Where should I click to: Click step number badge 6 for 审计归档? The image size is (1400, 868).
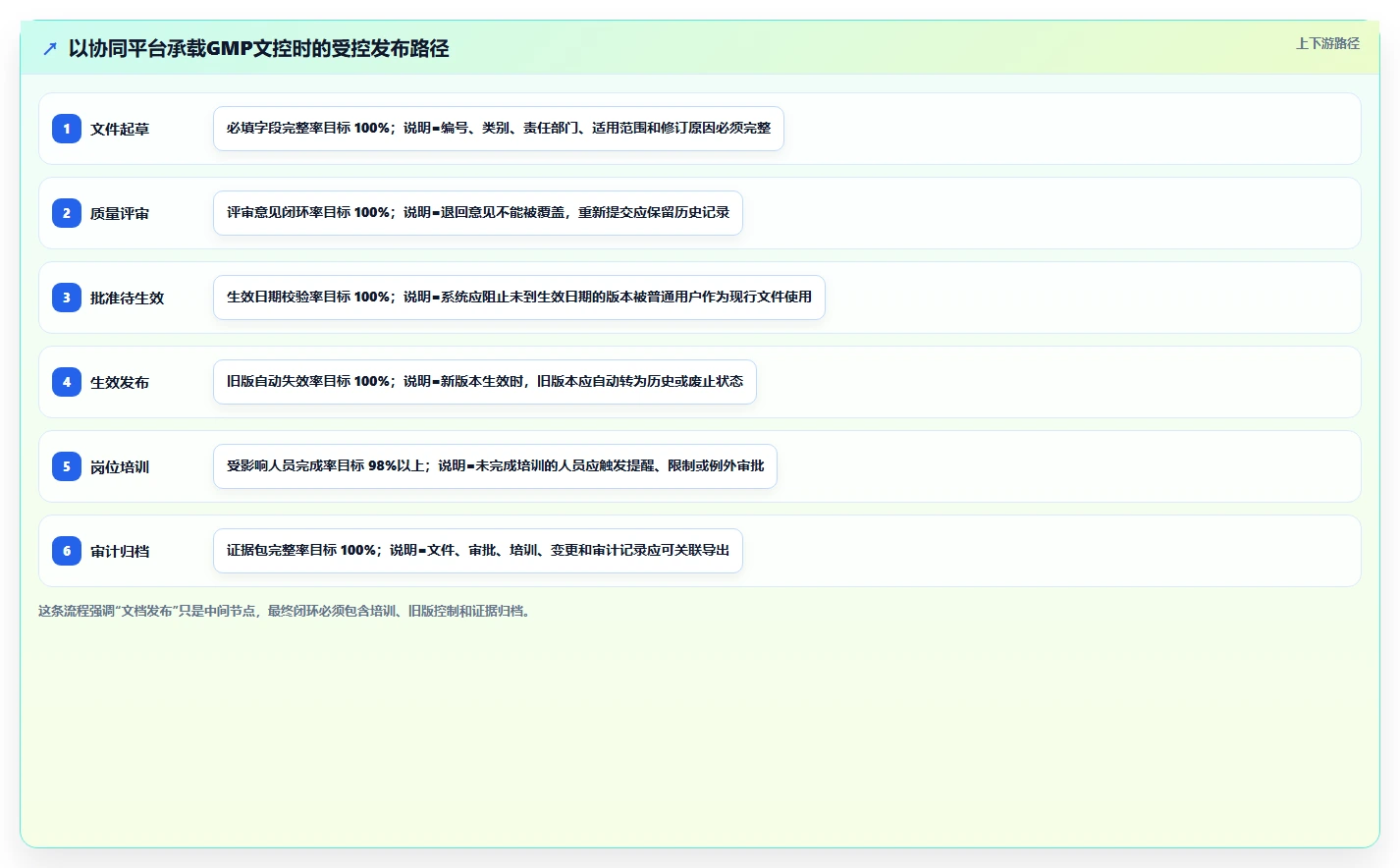[67, 551]
